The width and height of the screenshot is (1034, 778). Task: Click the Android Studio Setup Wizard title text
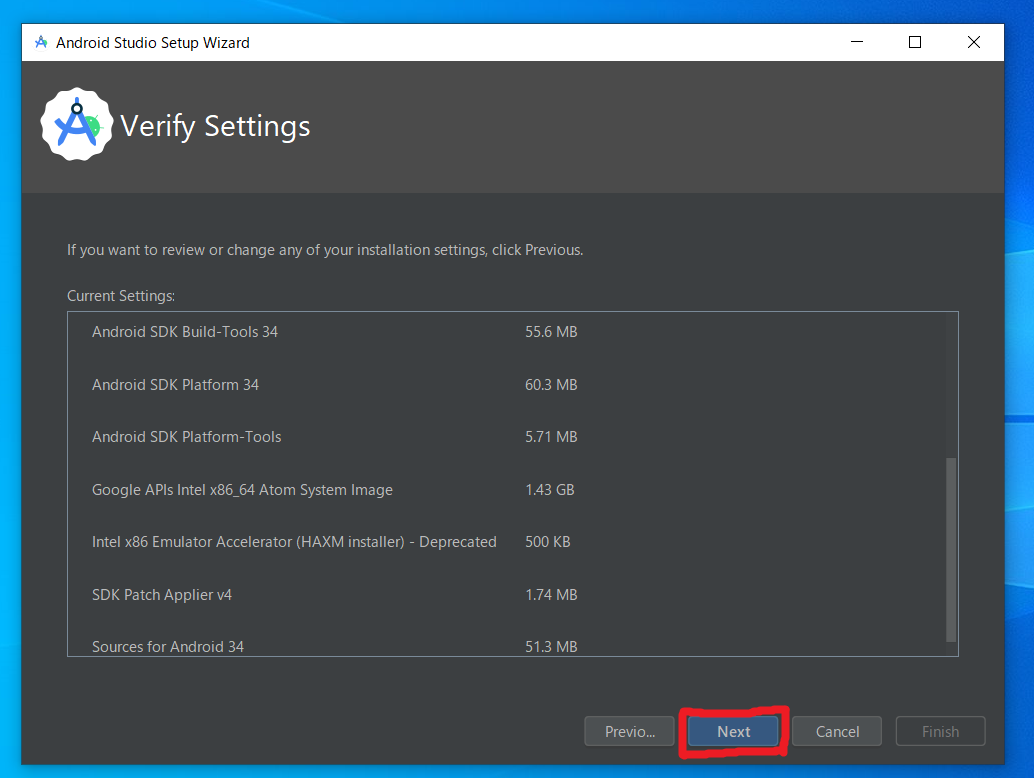pos(152,43)
